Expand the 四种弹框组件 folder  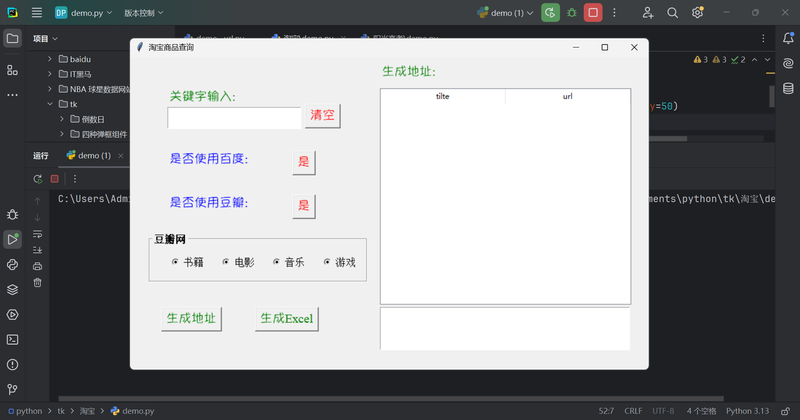click(62, 134)
